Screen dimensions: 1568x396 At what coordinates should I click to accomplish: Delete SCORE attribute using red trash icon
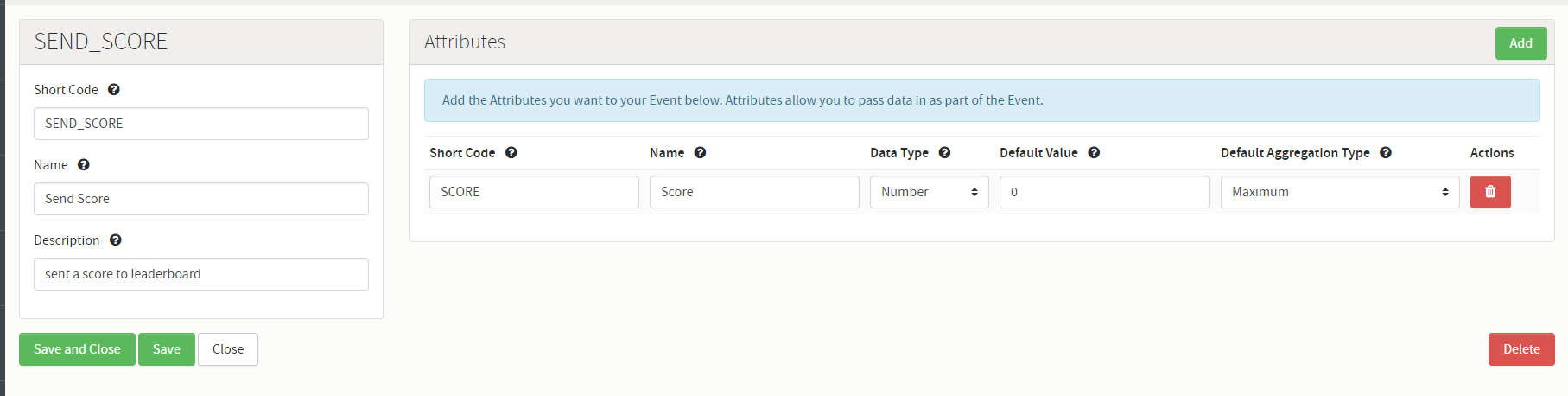point(1490,192)
